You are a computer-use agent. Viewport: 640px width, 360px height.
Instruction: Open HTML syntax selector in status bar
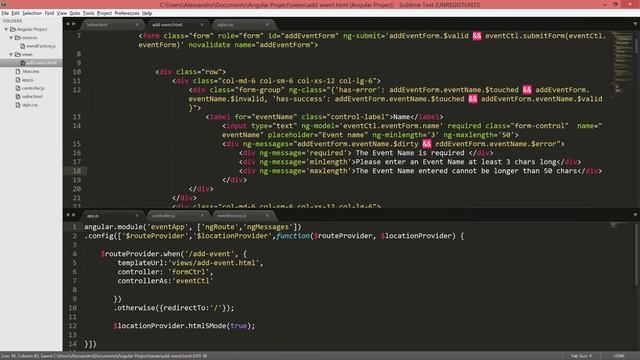618,356
